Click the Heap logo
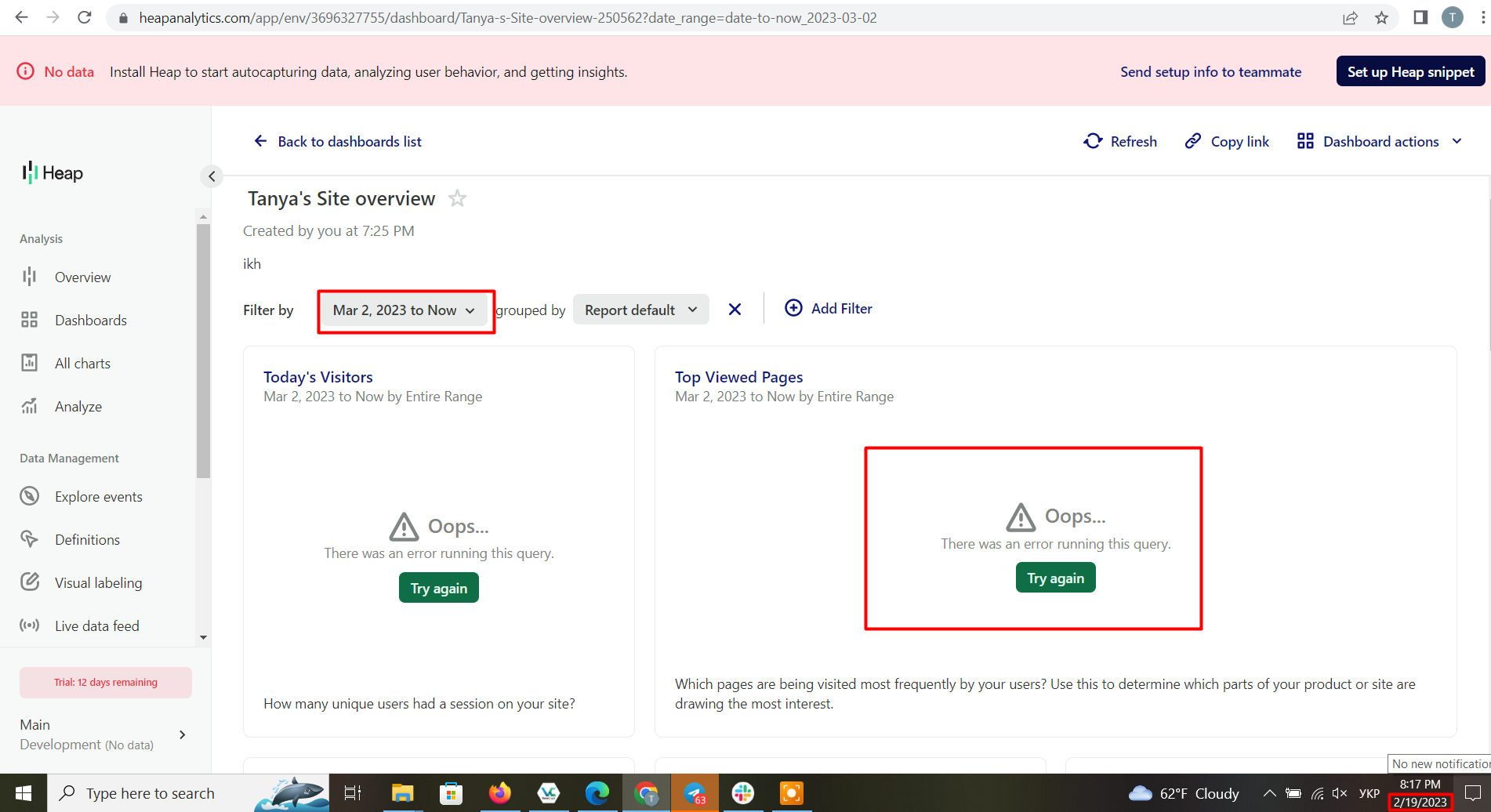This screenshot has height=812, width=1491. tap(53, 173)
